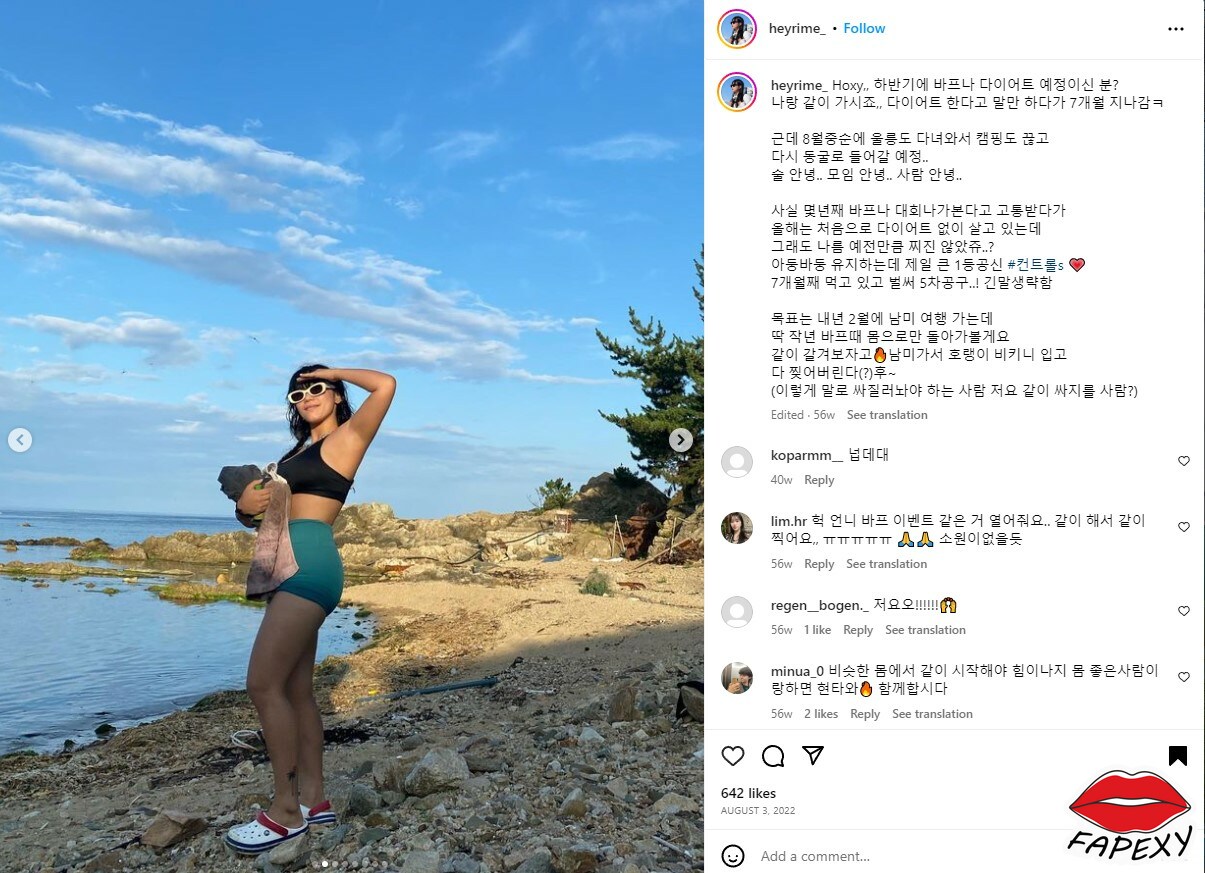Viewport: 1205px width, 873px height.
Task: Go to next photo with right arrow
Action: tap(681, 440)
